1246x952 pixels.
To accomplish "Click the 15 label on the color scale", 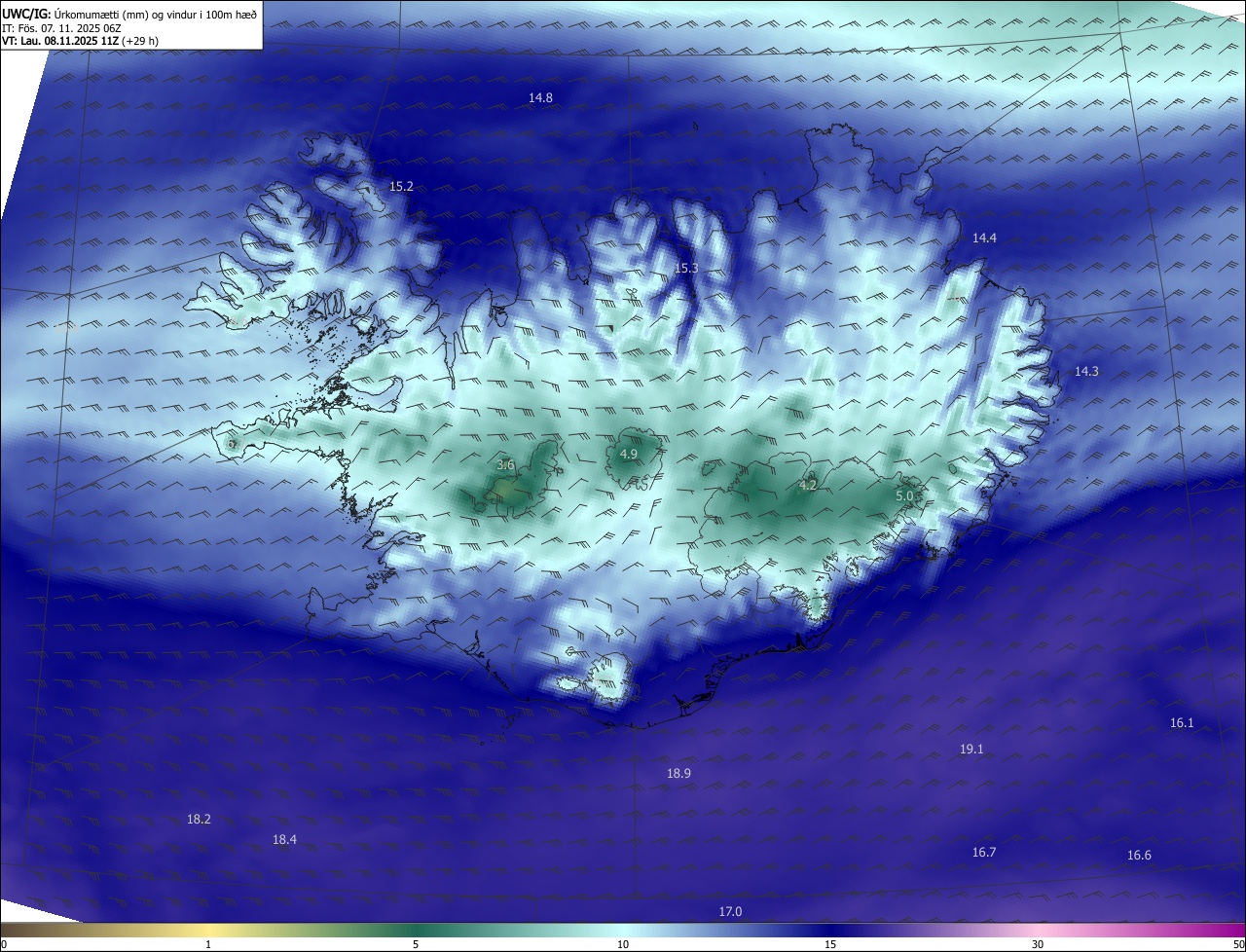I will pos(830,944).
